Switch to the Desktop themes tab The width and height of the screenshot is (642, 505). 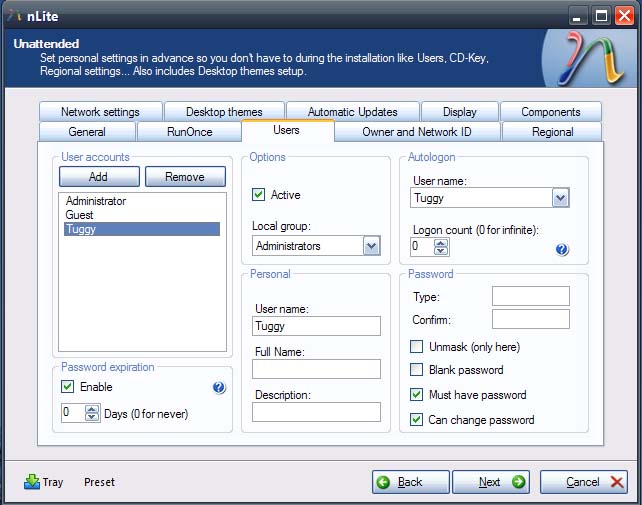pos(224,112)
